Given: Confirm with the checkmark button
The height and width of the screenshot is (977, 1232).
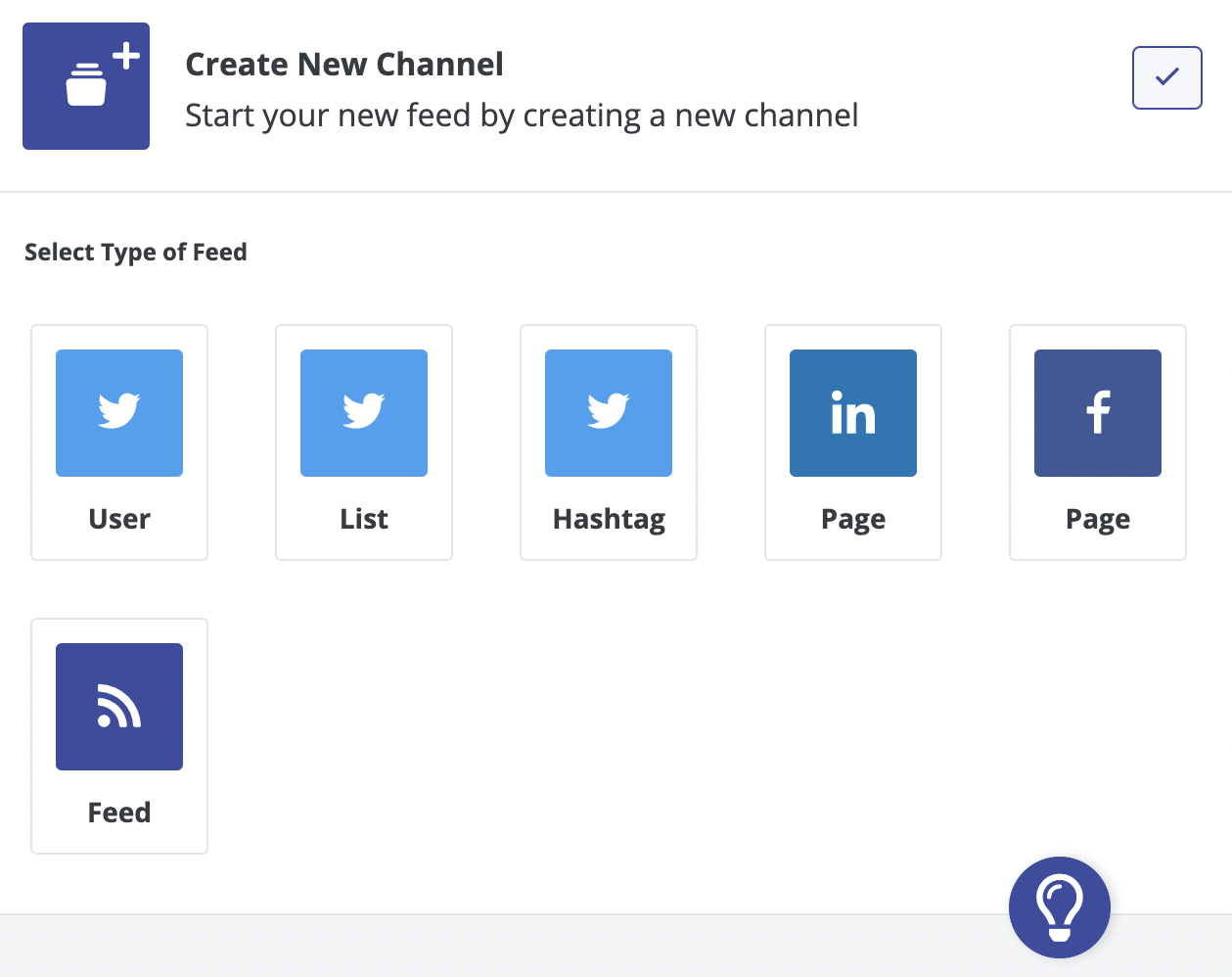Looking at the screenshot, I should click(x=1166, y=77).
